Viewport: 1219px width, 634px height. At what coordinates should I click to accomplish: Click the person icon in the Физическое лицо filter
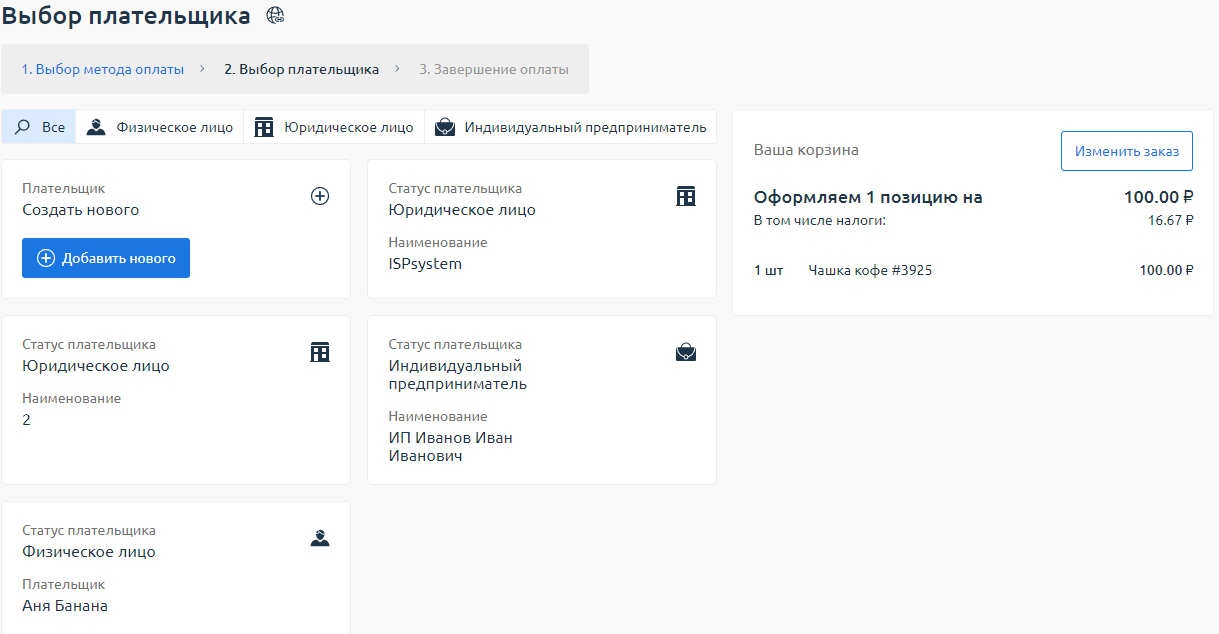(96, 128)
